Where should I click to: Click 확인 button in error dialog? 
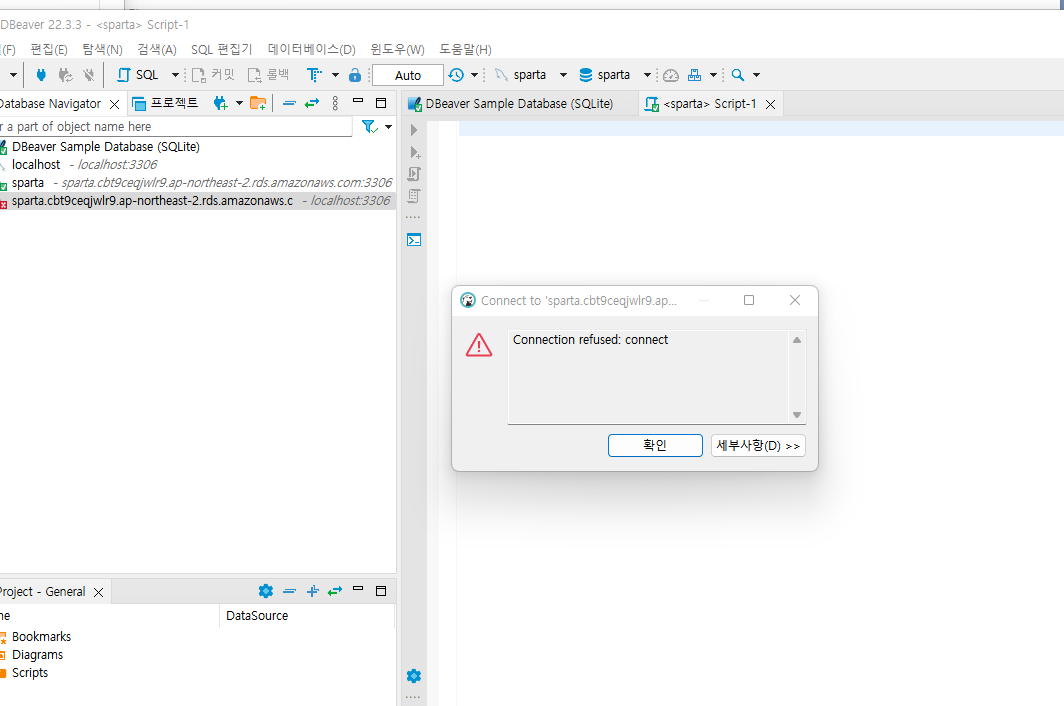click(x=655, y=445)
